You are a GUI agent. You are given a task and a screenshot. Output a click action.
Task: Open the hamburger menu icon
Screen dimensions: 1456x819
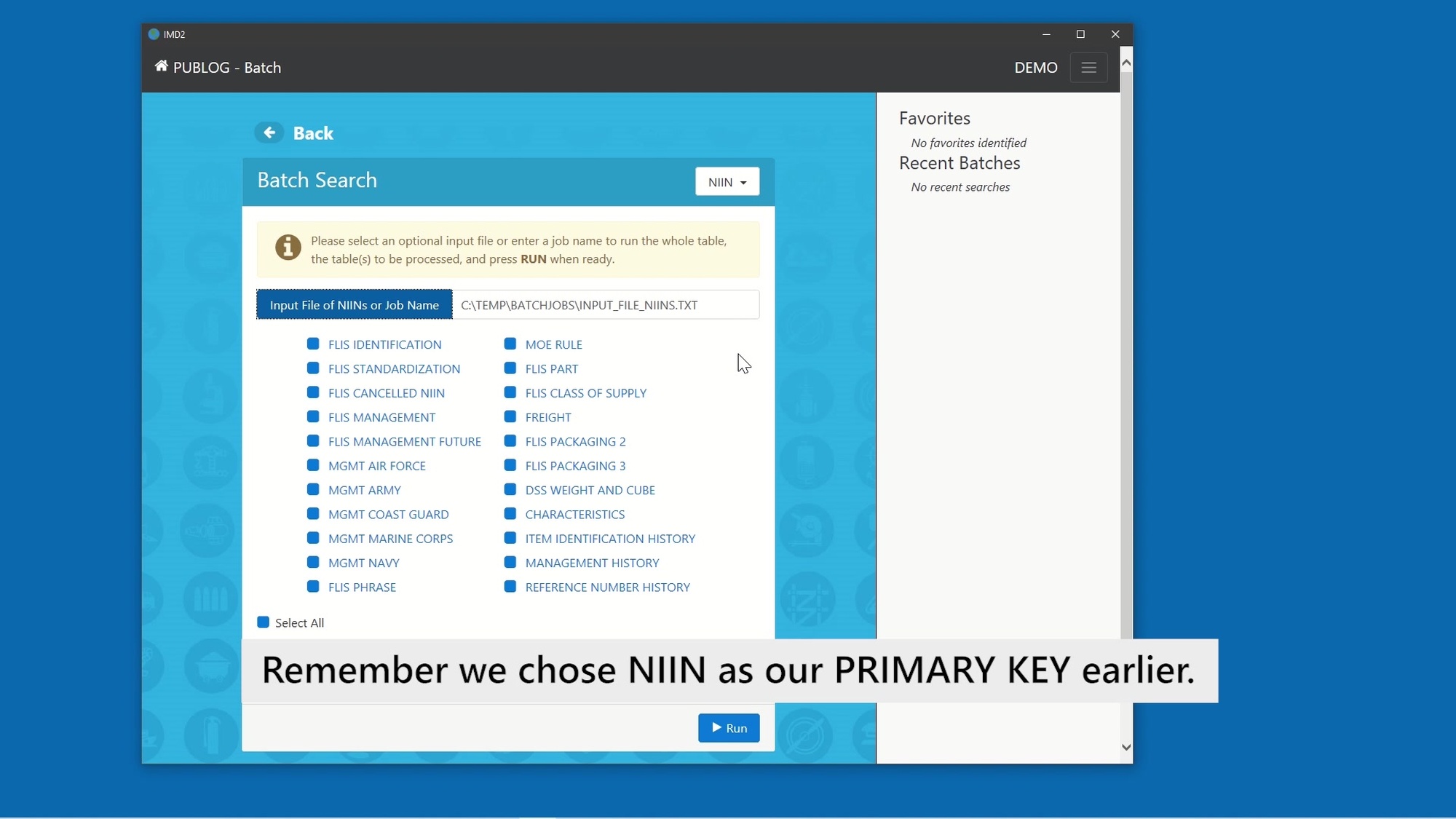click(1088, 68)
